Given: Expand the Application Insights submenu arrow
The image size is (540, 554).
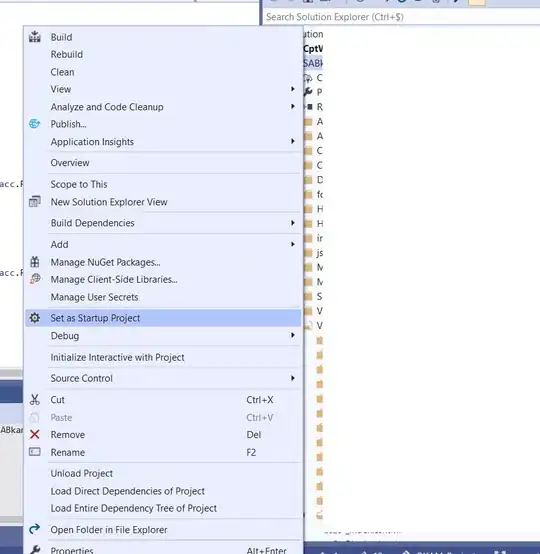Looking at the screenshot, I should click(x=293, y=141).
